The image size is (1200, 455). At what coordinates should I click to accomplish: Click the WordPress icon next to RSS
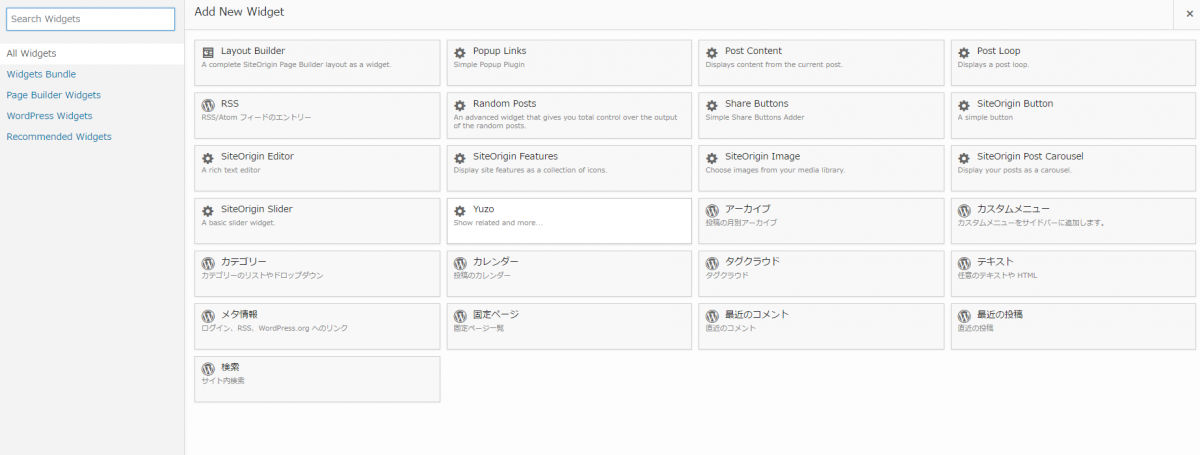click(x=208, y=105)
